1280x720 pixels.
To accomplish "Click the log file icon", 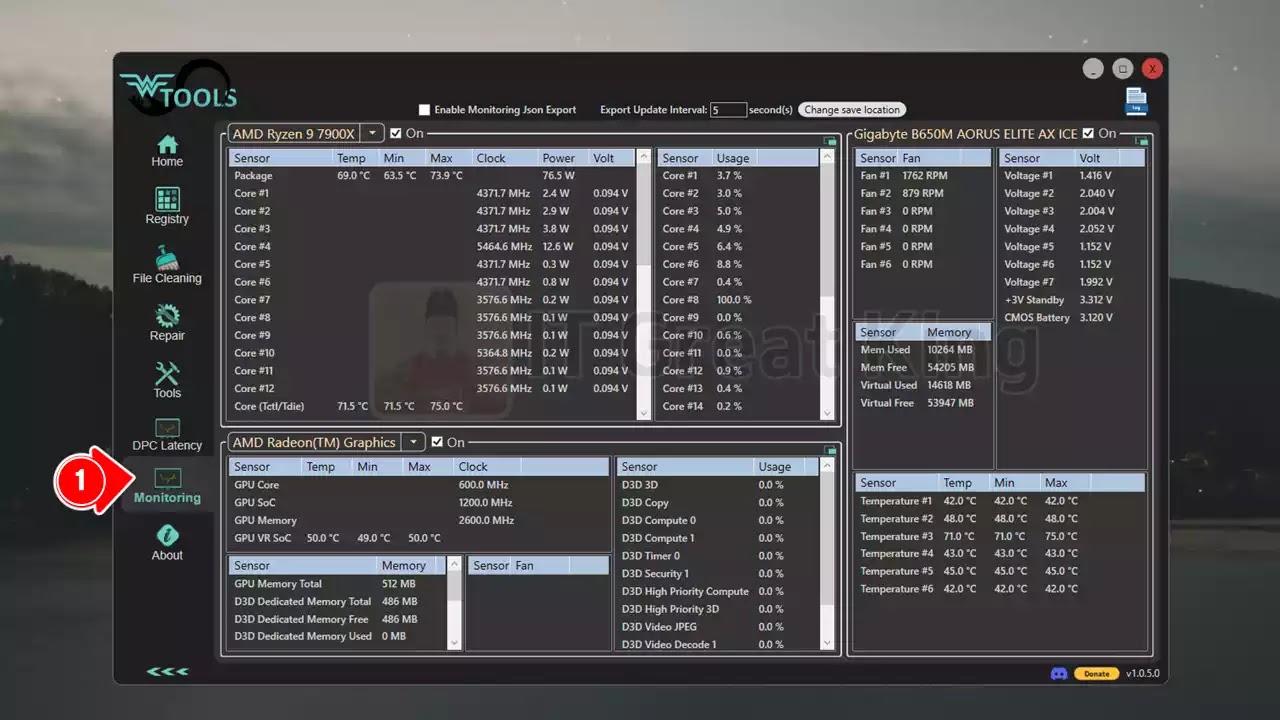I will (1136, 101).
